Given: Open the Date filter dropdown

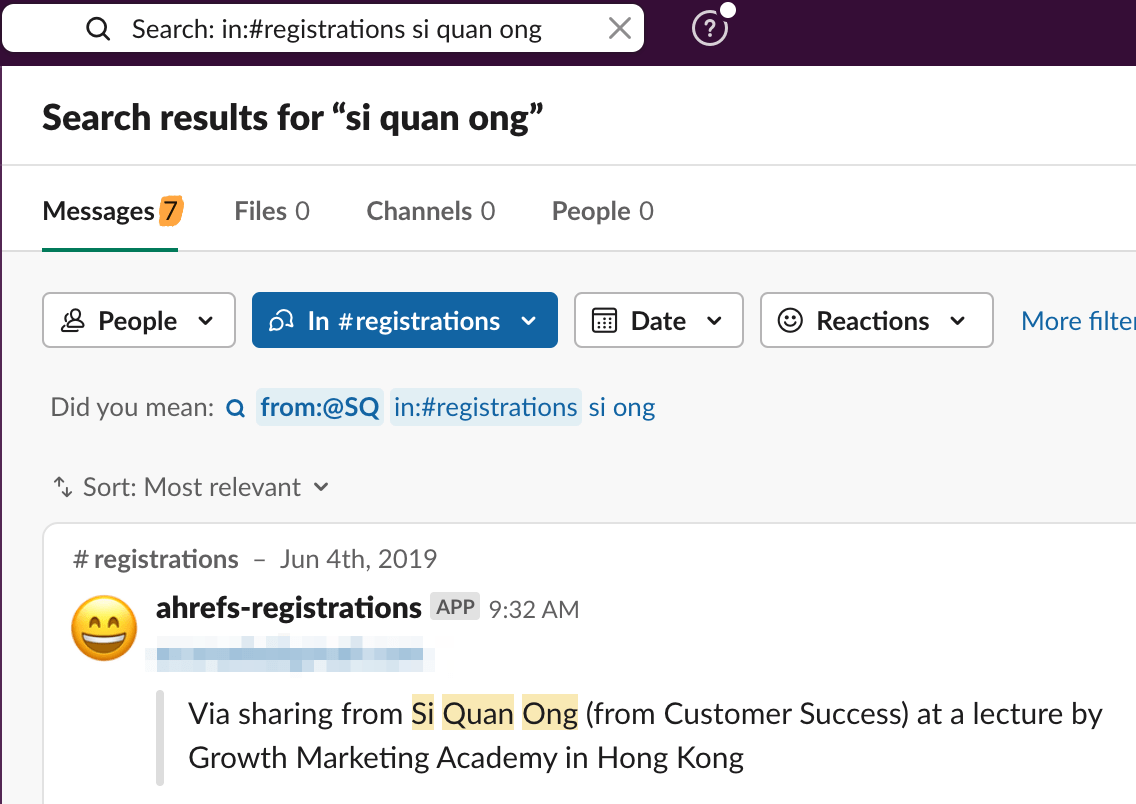Looking at the screenshot, I should tap(658, 321).
